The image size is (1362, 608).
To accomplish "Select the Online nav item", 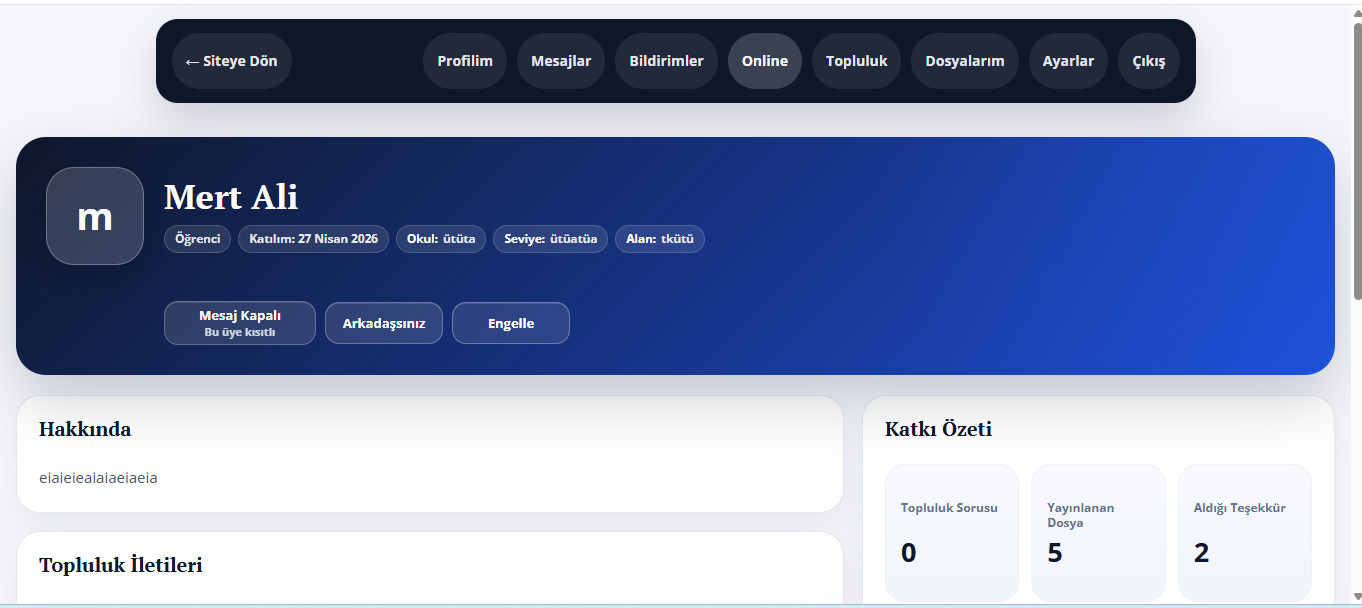I will 765,61.
